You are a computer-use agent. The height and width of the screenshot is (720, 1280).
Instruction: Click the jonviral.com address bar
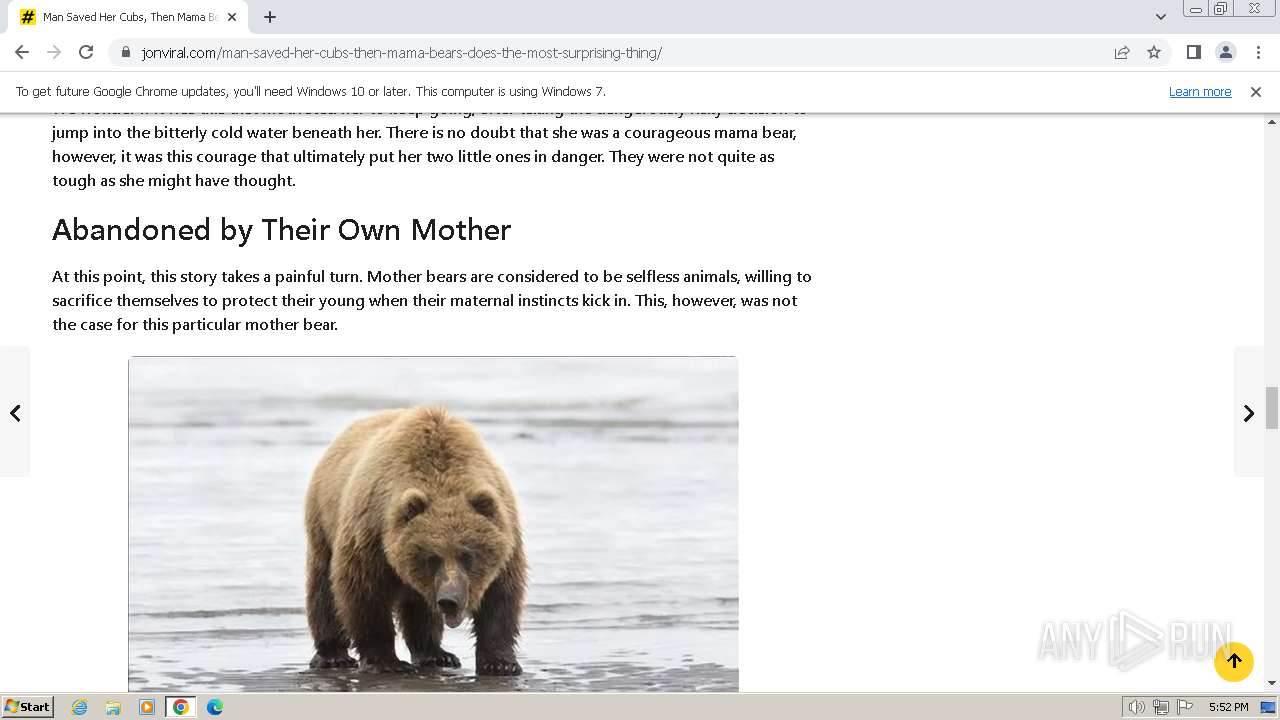point(610,52)
